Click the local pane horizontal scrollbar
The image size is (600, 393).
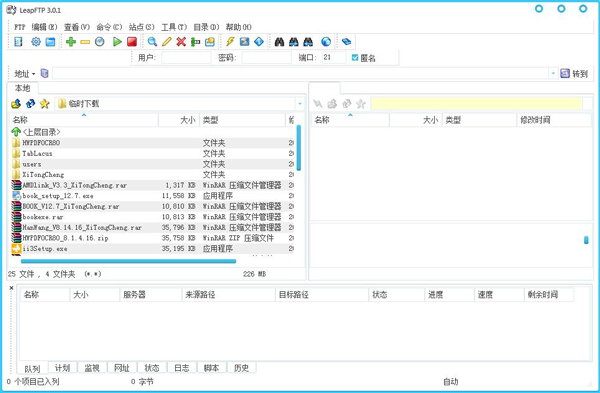point(128,261)
